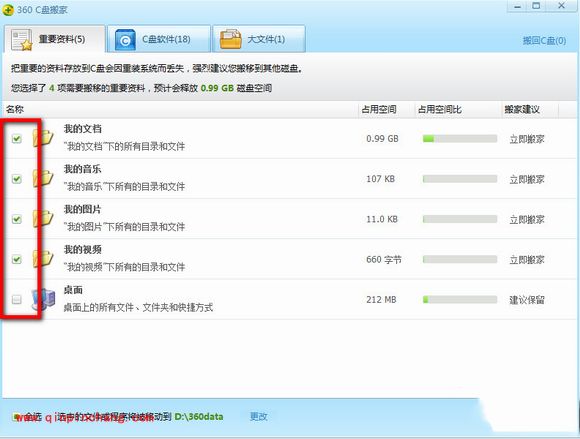The height and width of the screenshot is (439, 580).
Task: Maximize the 360 C盘搬家 window
Action: point(536,6)
